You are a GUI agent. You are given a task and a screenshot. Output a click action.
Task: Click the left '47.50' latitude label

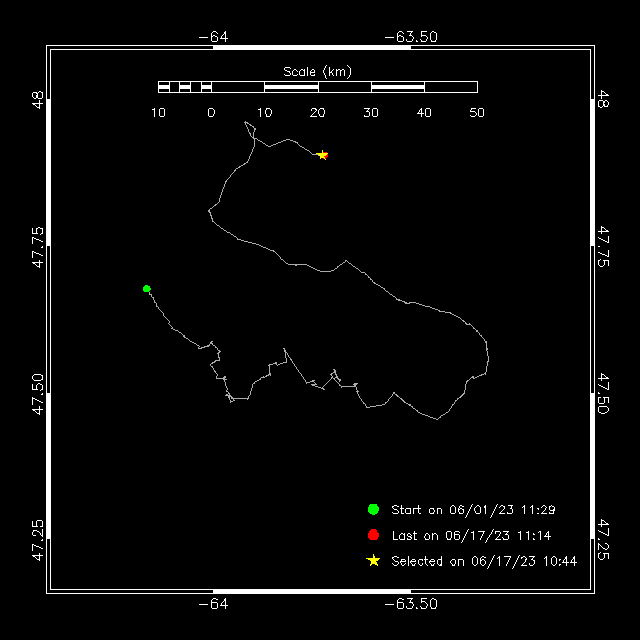tap(38, 394)
